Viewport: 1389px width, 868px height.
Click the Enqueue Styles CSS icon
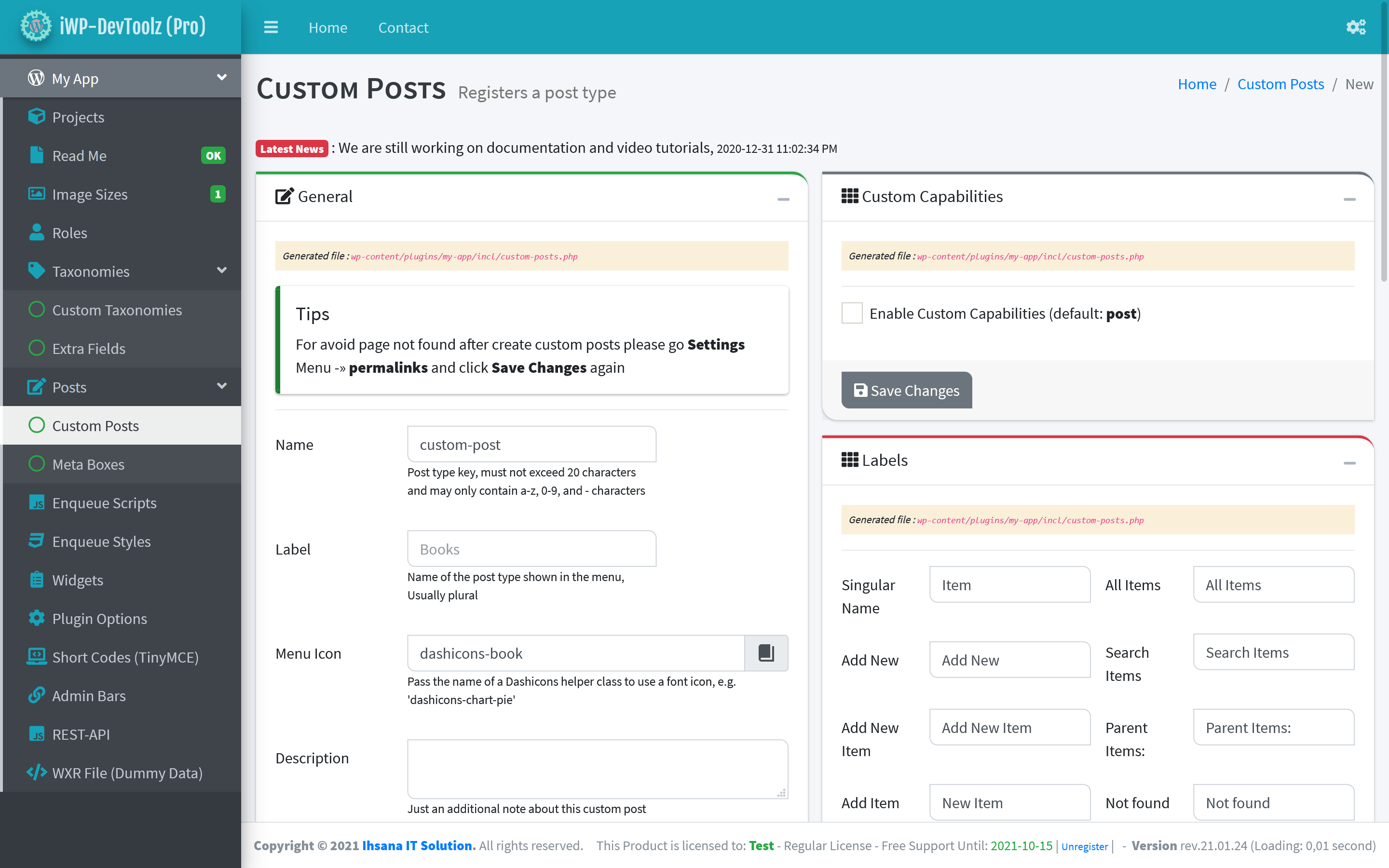pos(36,541)
